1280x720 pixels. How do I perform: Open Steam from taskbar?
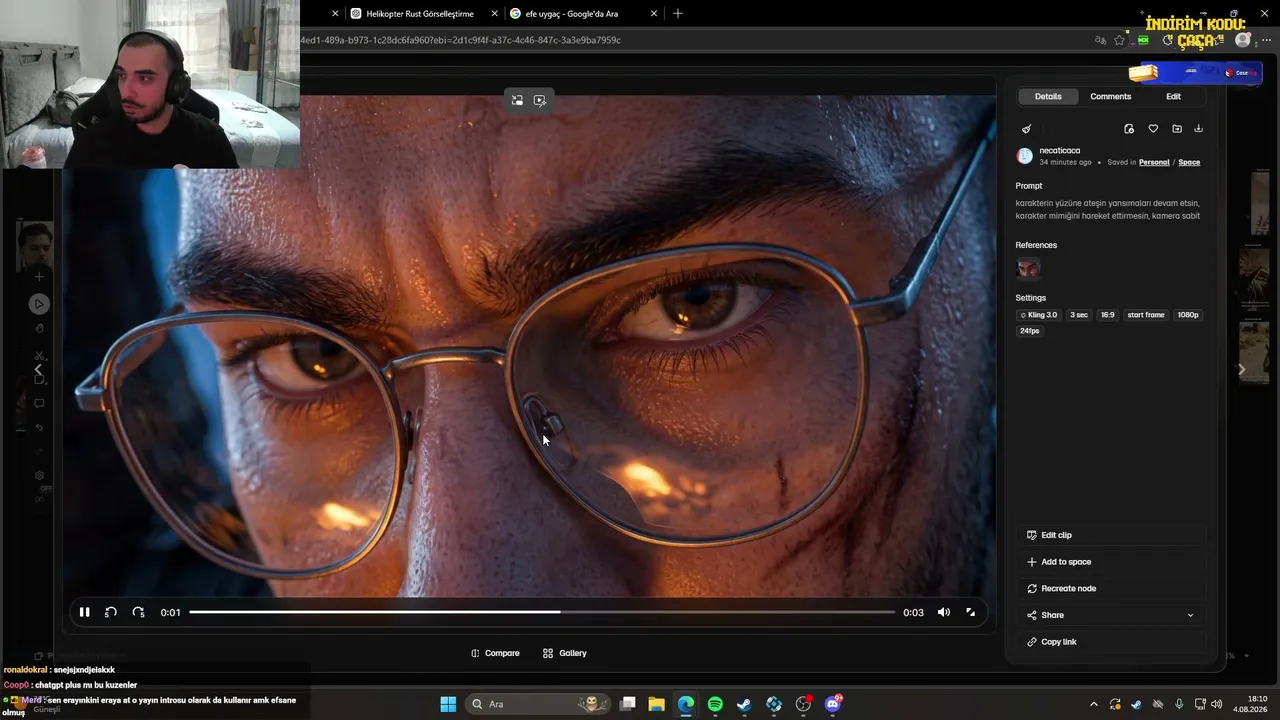744,704
